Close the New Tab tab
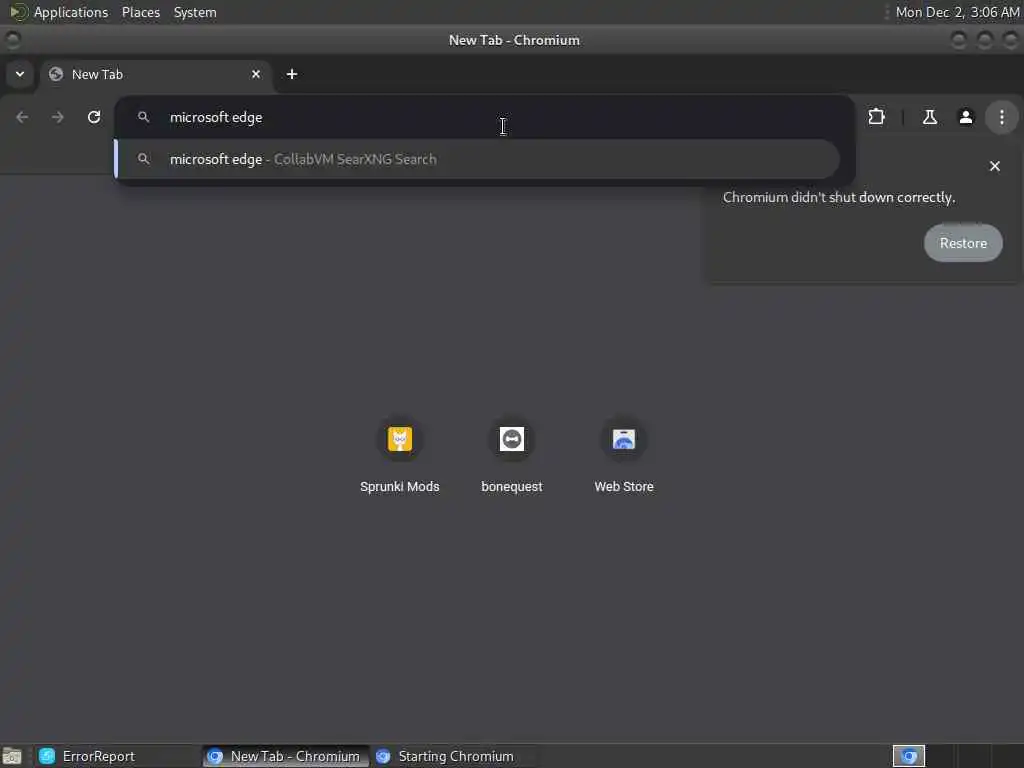The image size is (1024, 768). 256,74
